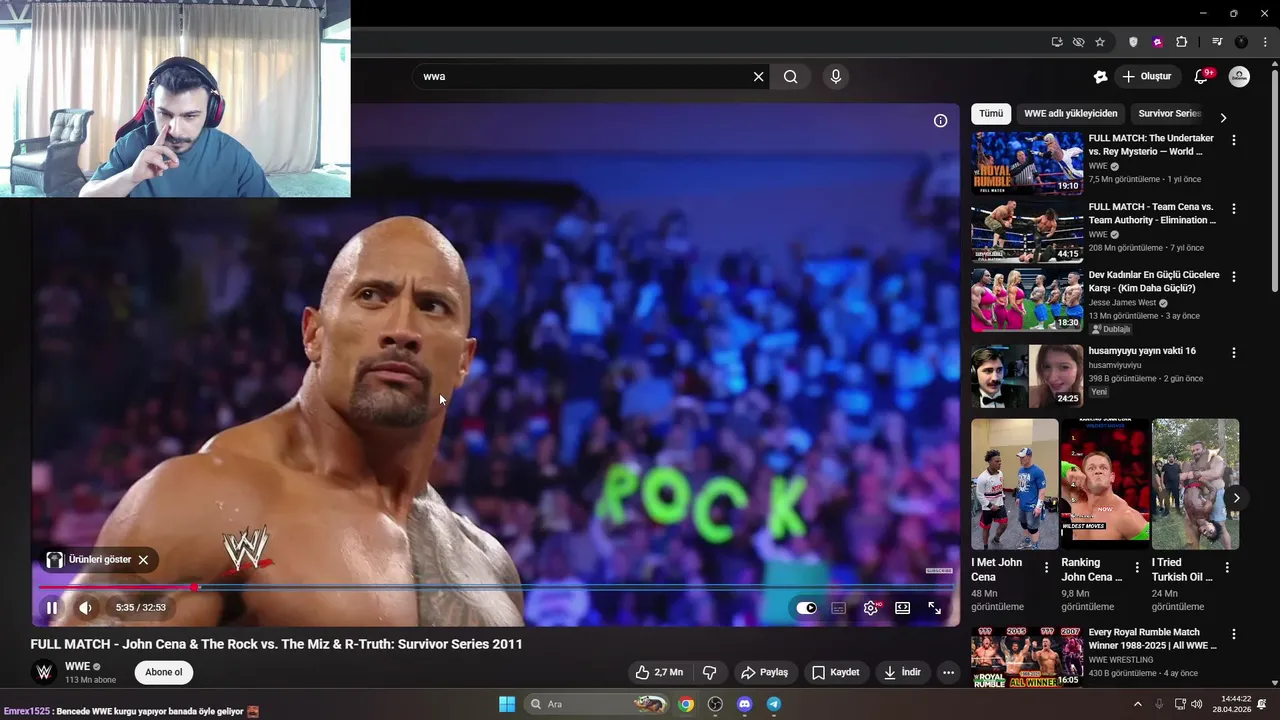Open Telegram from the taskbar
This screenshot has height=720, width=1280.
774,704
